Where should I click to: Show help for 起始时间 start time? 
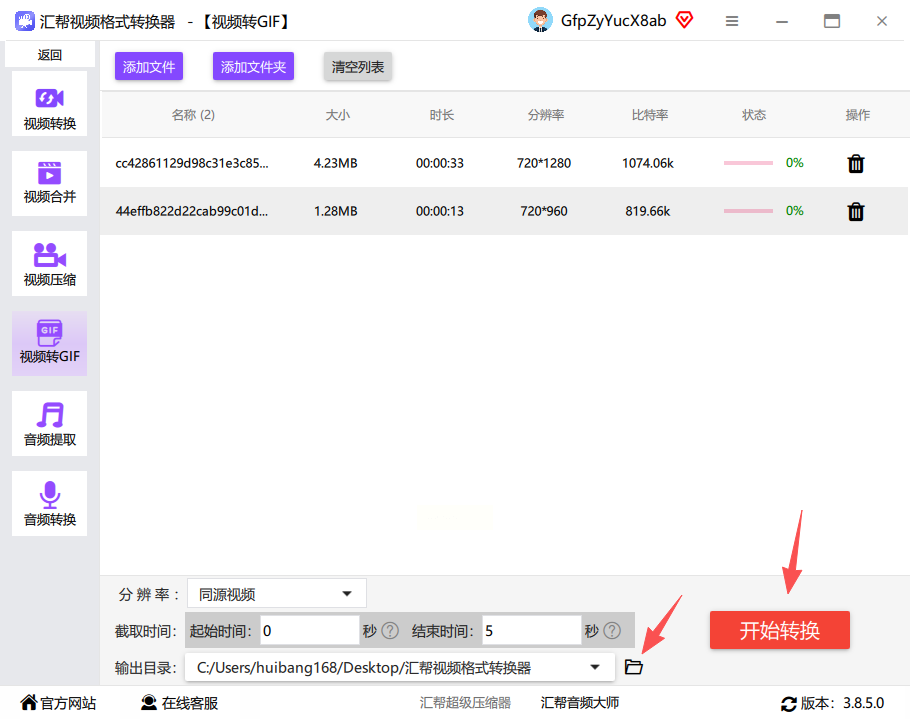click(390, 630)
